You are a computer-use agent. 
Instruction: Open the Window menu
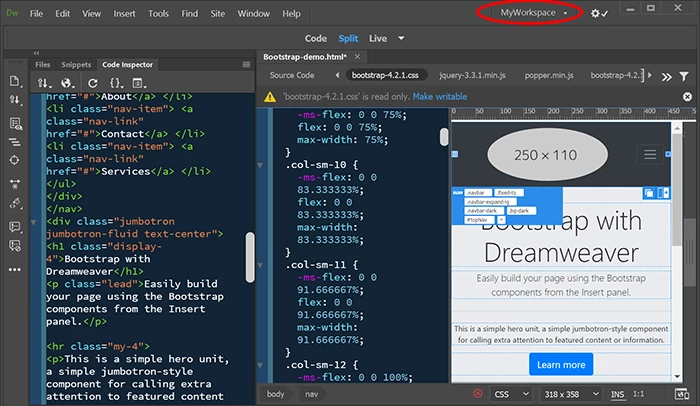[253, 14]
